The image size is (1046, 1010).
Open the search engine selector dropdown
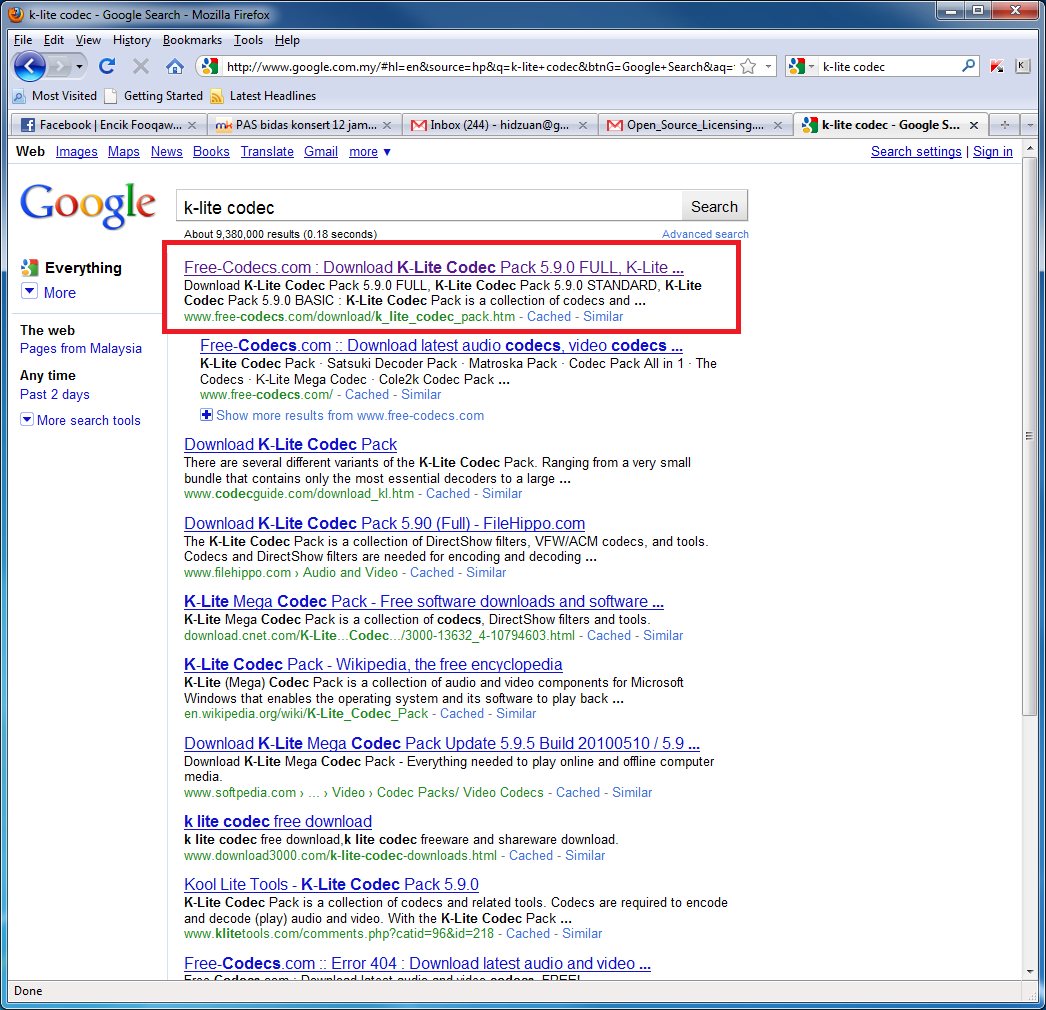tap(801, 66)
